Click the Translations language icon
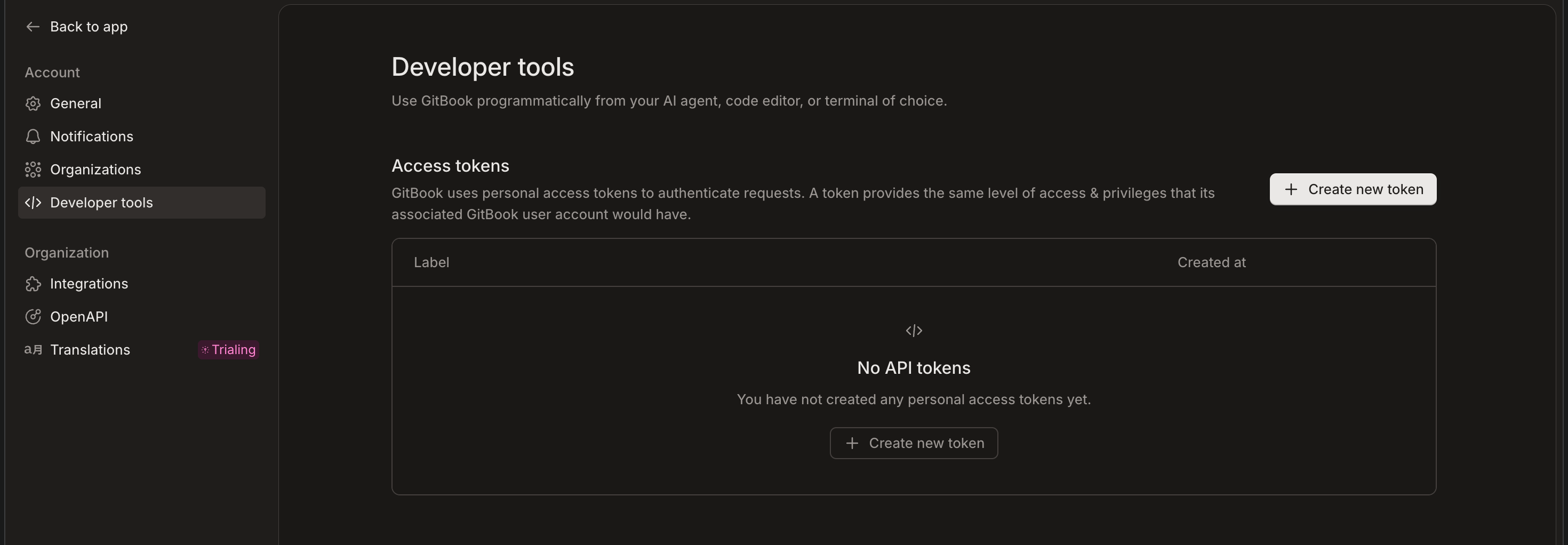1568x545 pixels. point(33,349)
